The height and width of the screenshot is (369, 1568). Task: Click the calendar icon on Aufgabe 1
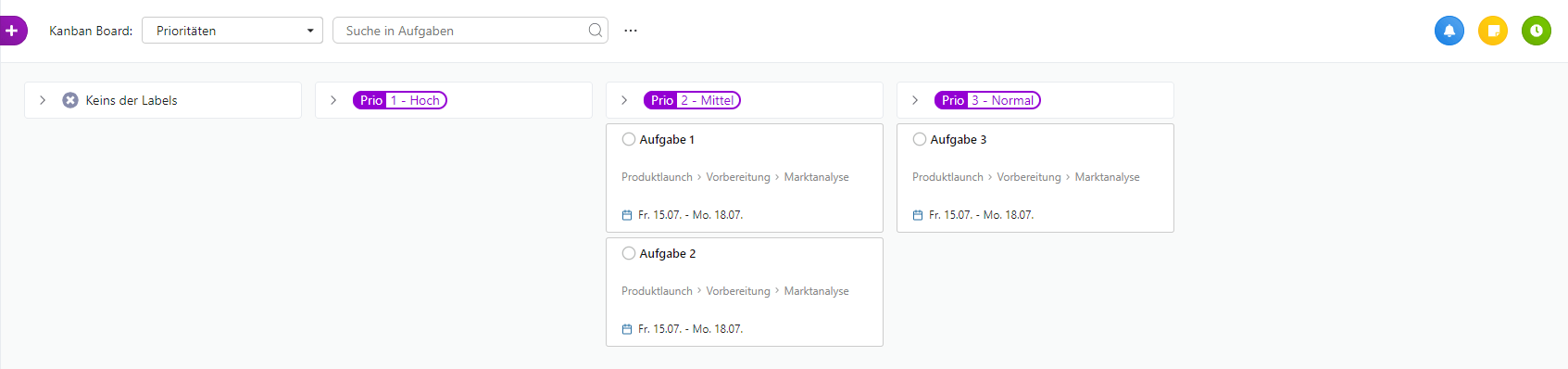627,215
